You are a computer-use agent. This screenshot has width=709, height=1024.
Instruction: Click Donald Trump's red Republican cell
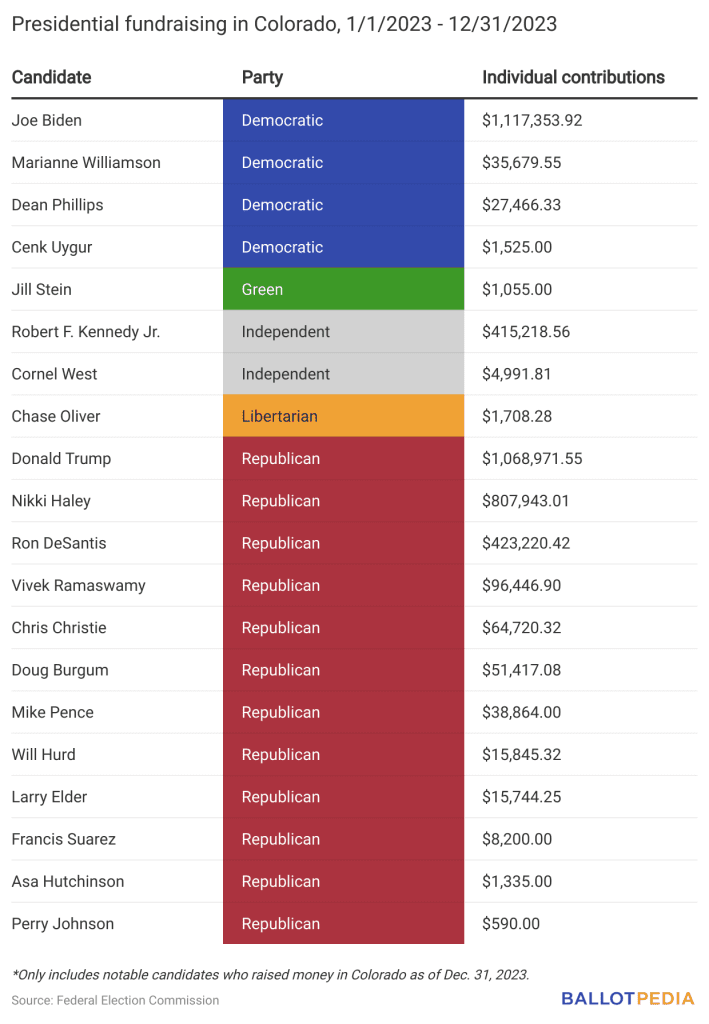click(343, 459)
